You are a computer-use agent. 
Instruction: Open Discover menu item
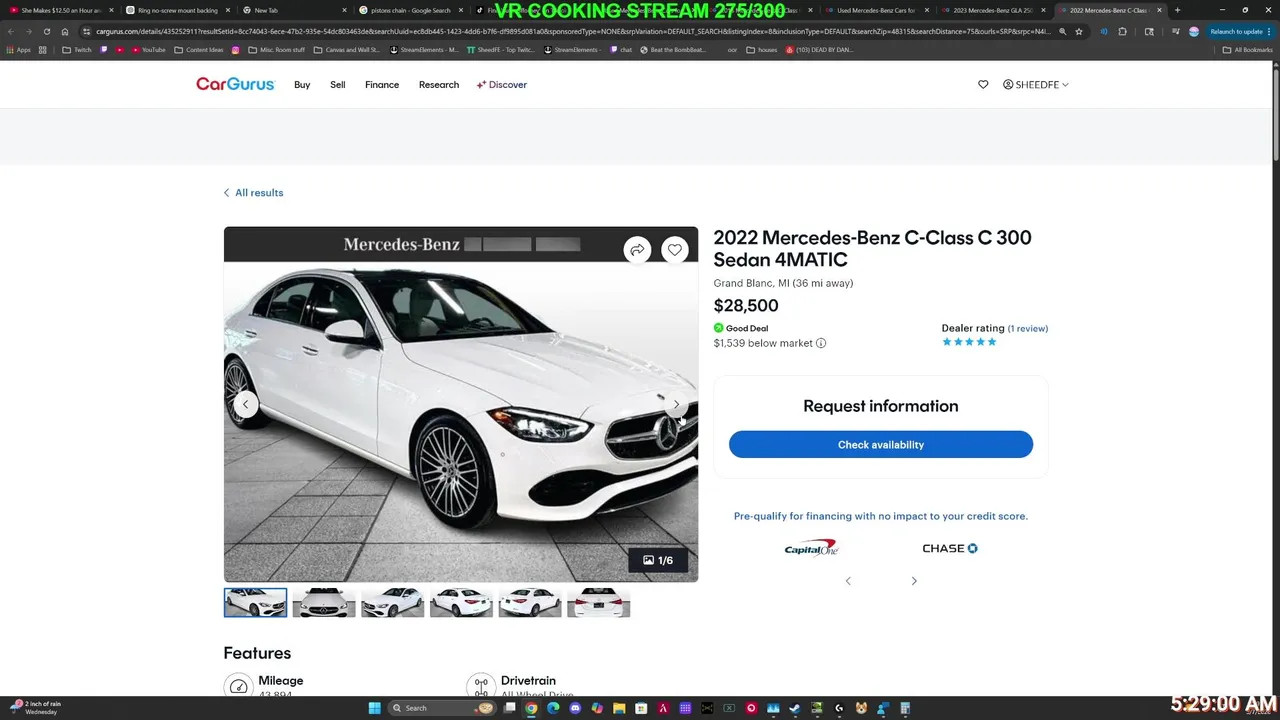[x=502, y=85]
